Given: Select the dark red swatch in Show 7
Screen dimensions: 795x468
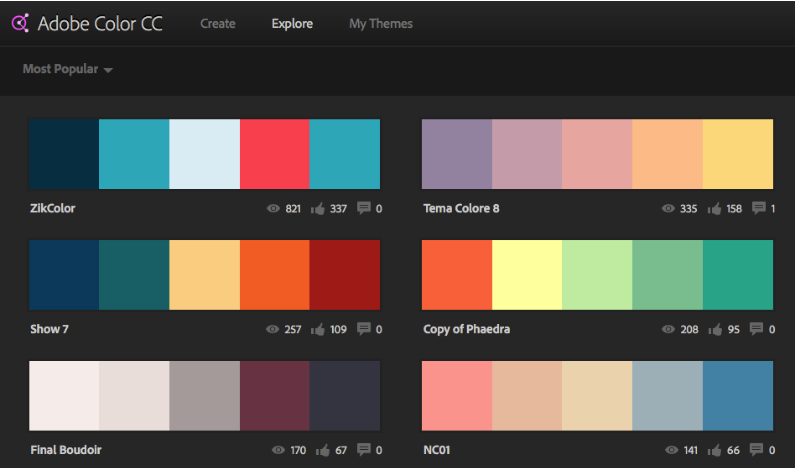Looking at the screenshot, I should [x=345, y=275].
